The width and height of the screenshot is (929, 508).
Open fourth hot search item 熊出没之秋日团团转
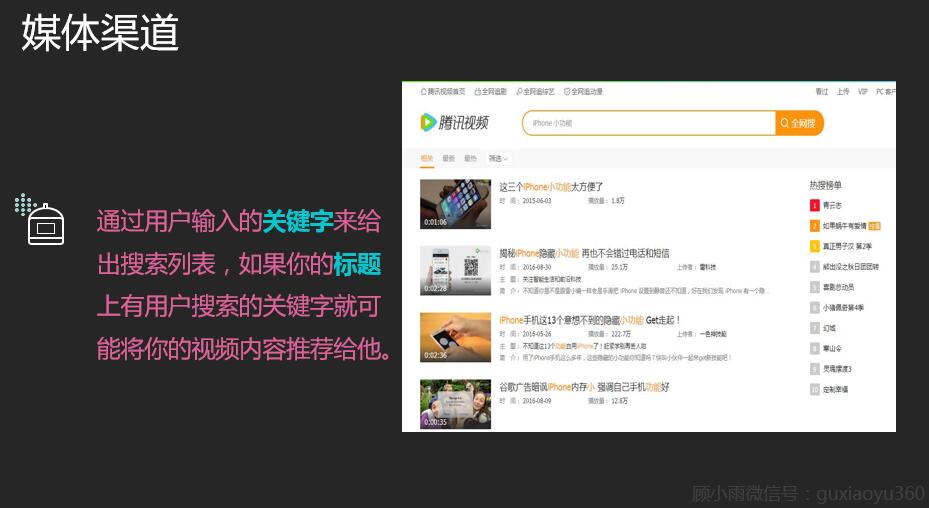click(851, 267)
